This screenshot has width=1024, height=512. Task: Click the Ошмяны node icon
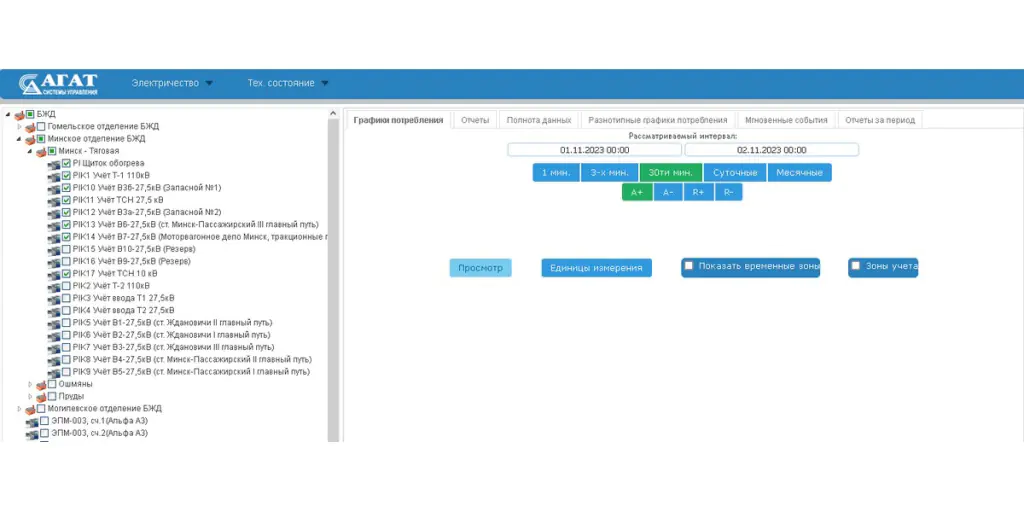click(x=41, y=384)
